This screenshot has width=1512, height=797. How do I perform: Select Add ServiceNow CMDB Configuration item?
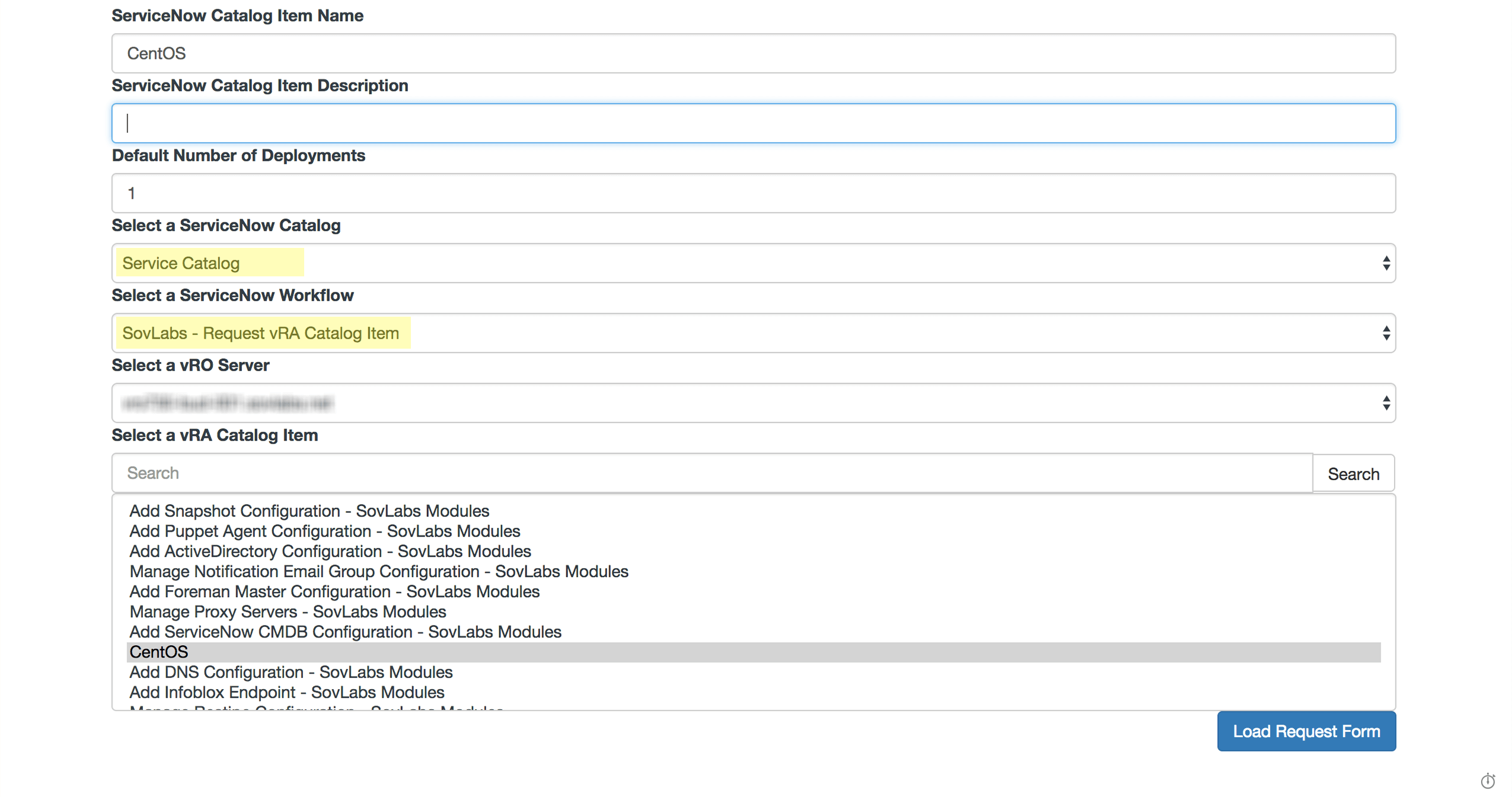(345, 632)
